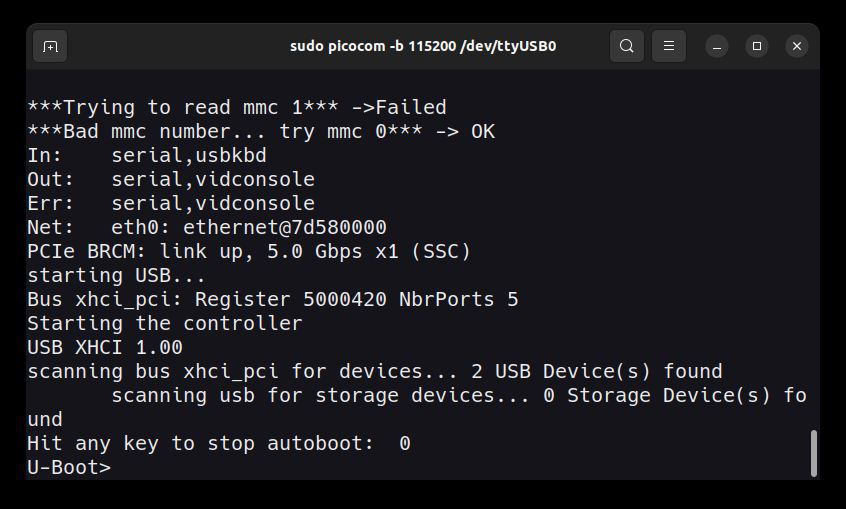This screenshot has width=846, height=509.
Task: Click the window title picocom text
Action: tap(422, 46)
